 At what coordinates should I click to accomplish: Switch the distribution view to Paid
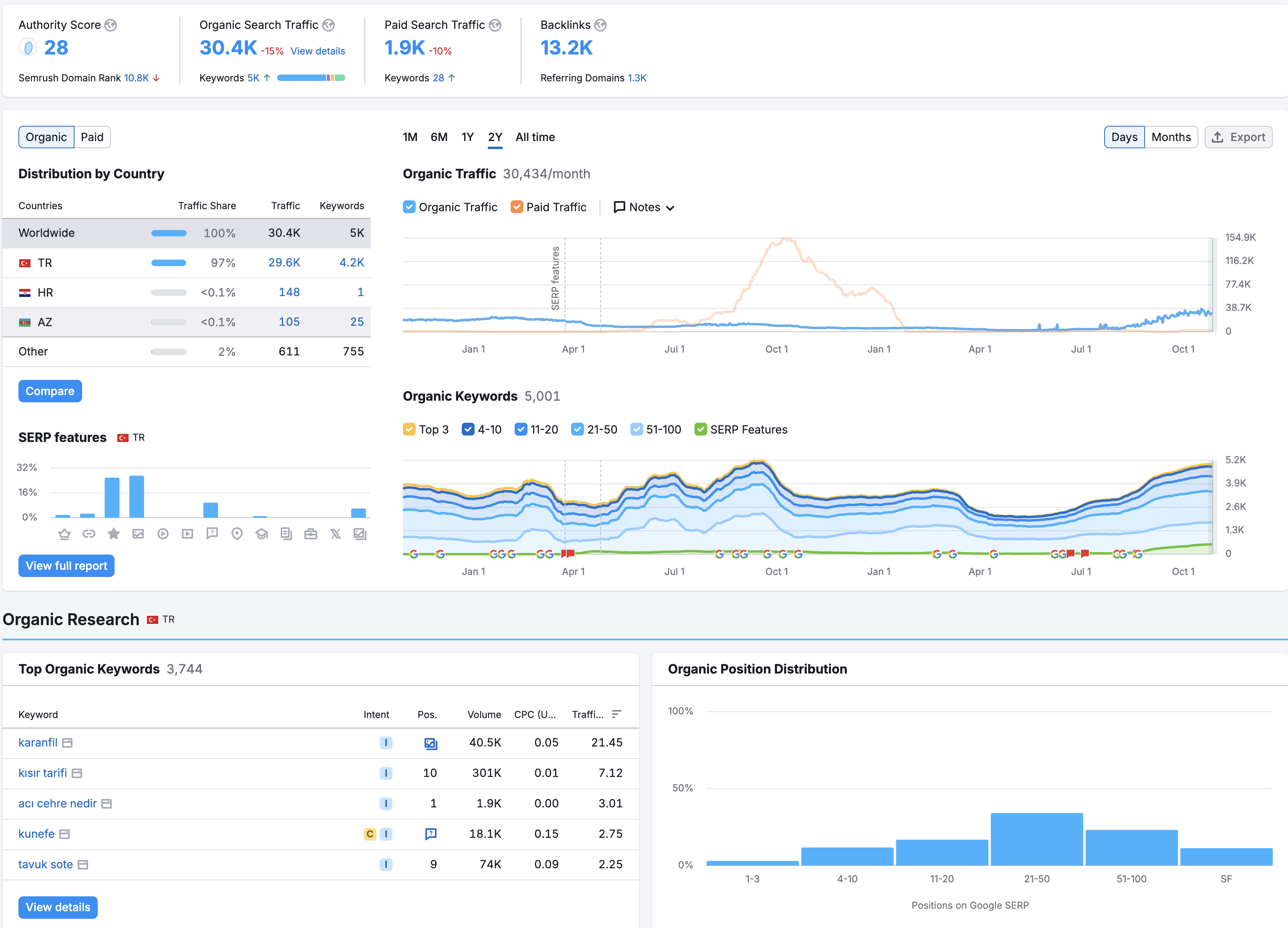92,137
